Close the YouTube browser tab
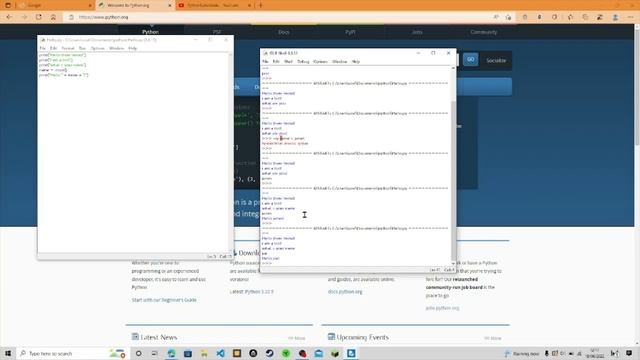 tap(249, 5)
